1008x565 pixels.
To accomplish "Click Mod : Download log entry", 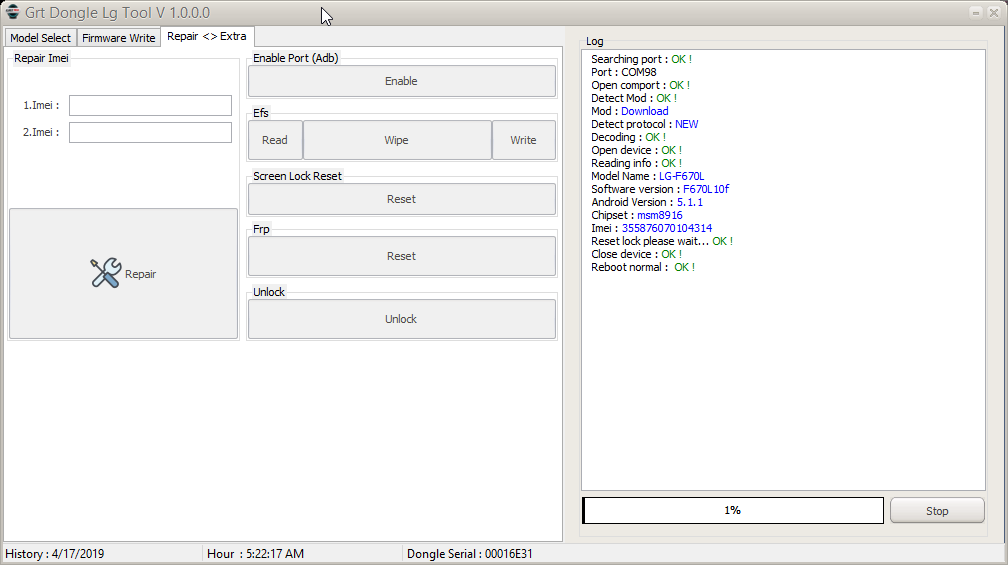I will click(x=629, y=111).
